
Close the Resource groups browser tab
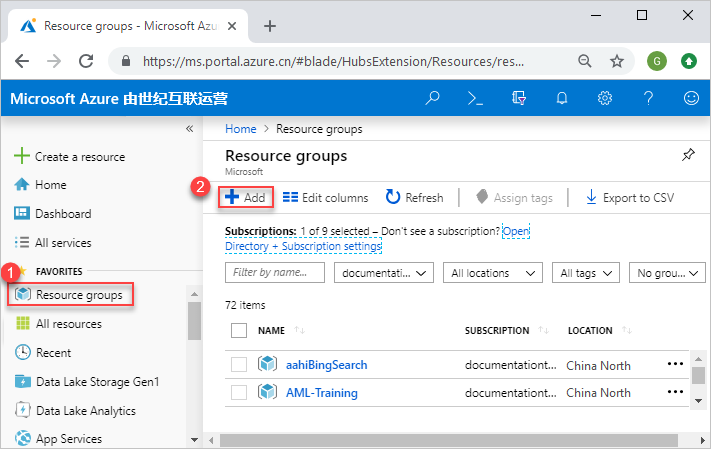232,26
